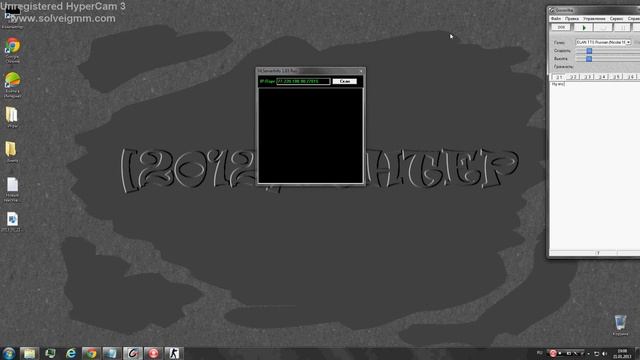Expand the voice selection dropdown in Govorilka
This screenshot has height=360, width=640.
[628, 42]
